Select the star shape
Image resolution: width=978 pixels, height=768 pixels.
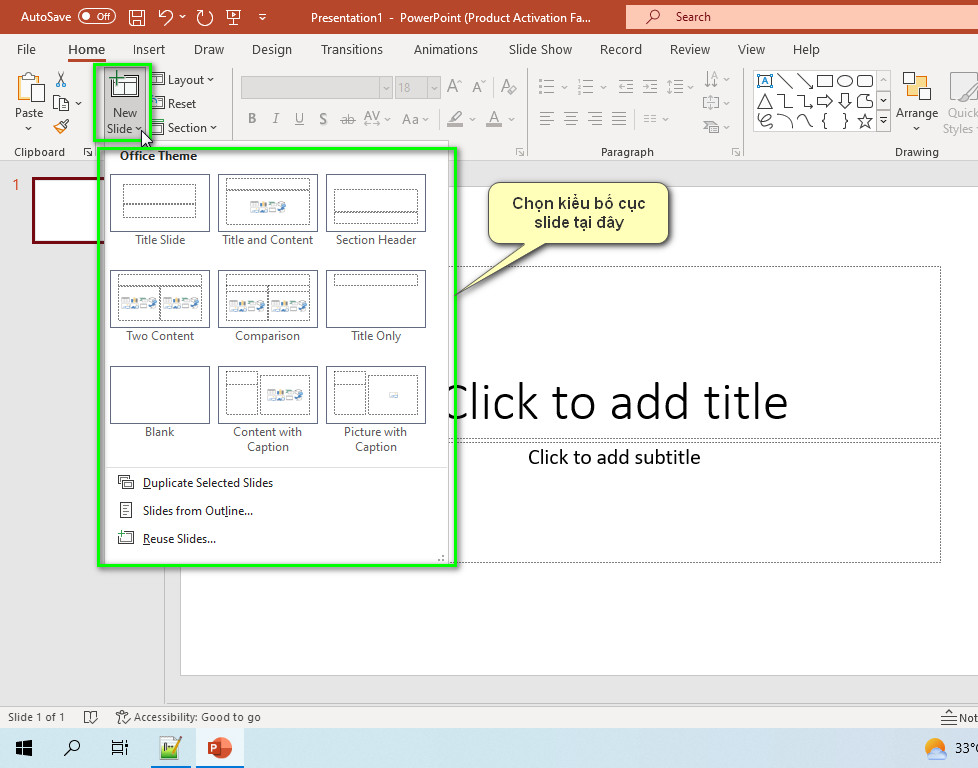pos(864,121)
